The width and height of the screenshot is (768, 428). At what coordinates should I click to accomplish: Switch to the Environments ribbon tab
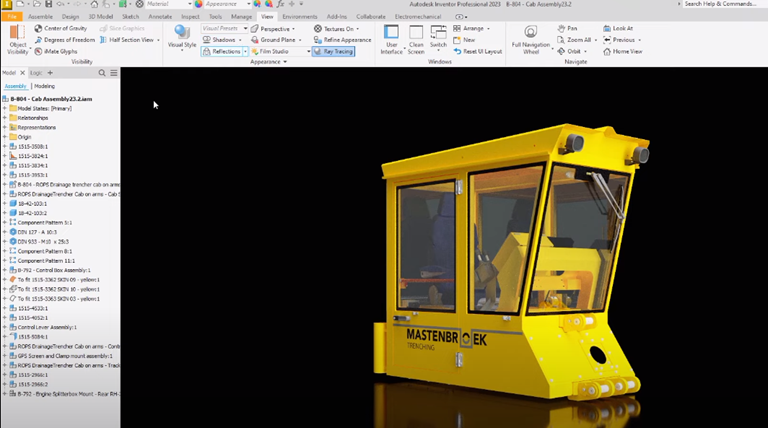click(x=300, y=17)
